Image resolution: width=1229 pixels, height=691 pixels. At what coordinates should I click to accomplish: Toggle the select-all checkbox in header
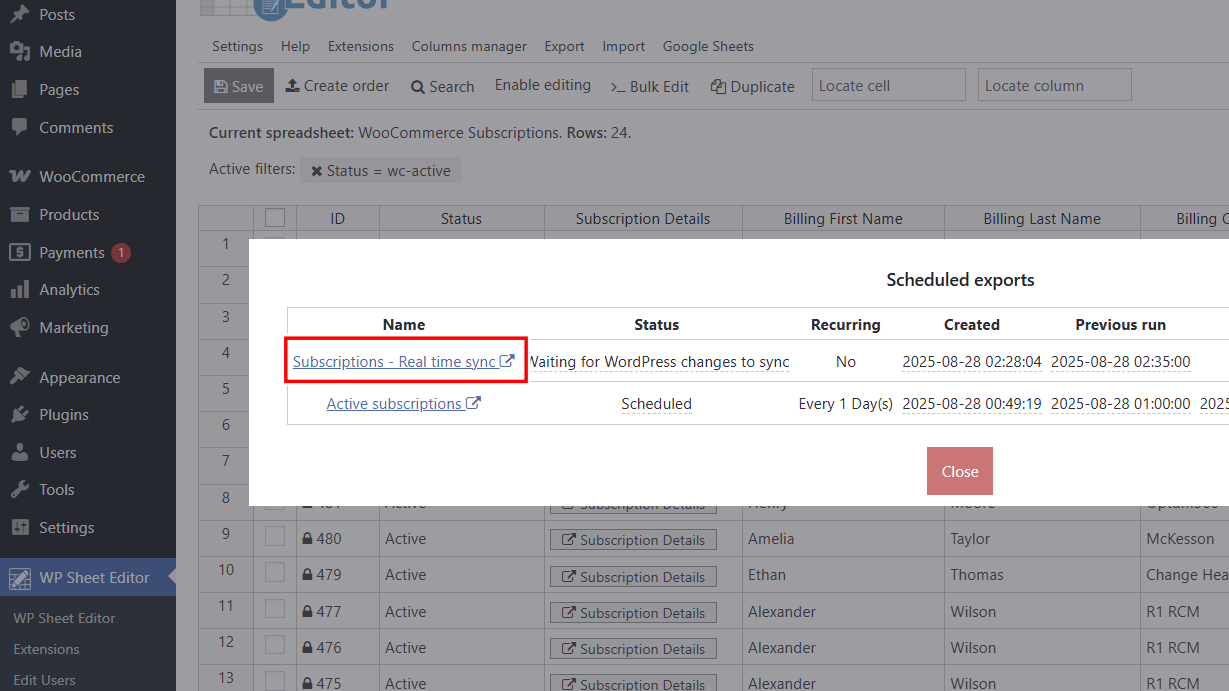pos(275,218)
